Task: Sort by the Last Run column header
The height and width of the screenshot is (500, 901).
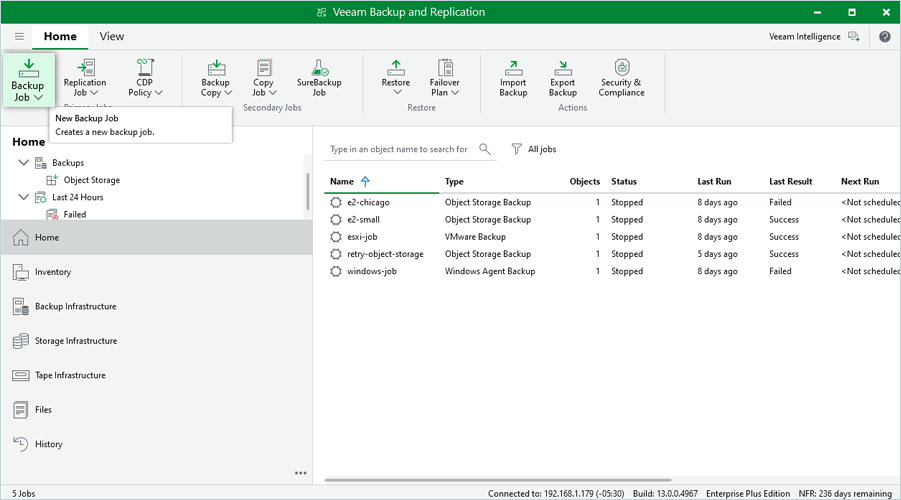Action: click(x=714, y=182)
